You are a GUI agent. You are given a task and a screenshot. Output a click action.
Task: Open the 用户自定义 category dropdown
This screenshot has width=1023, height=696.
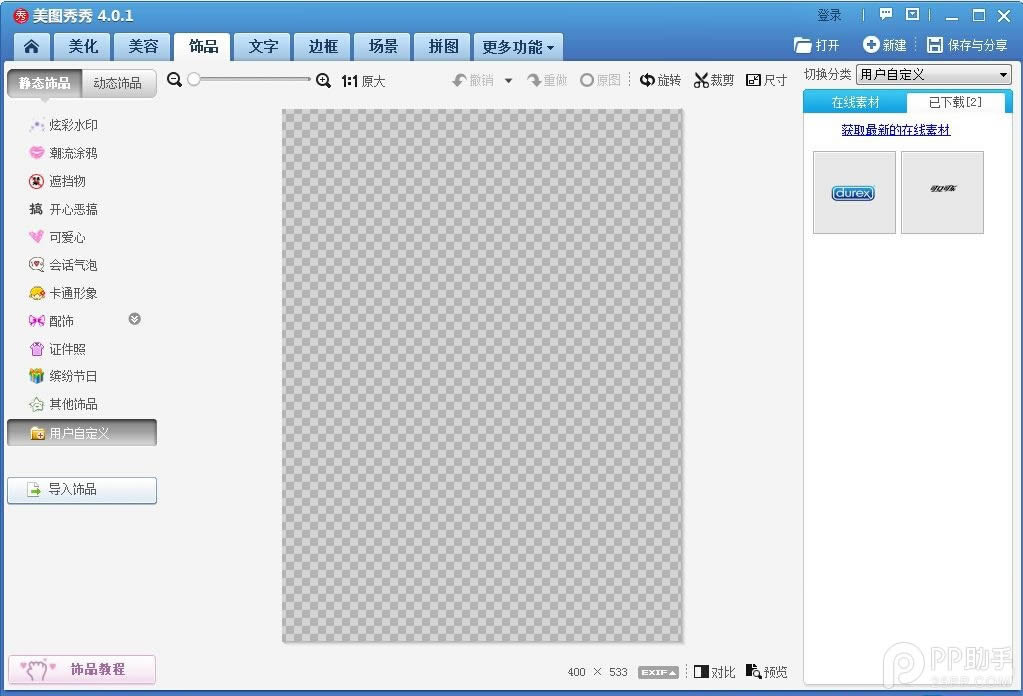tap(934, 74)
